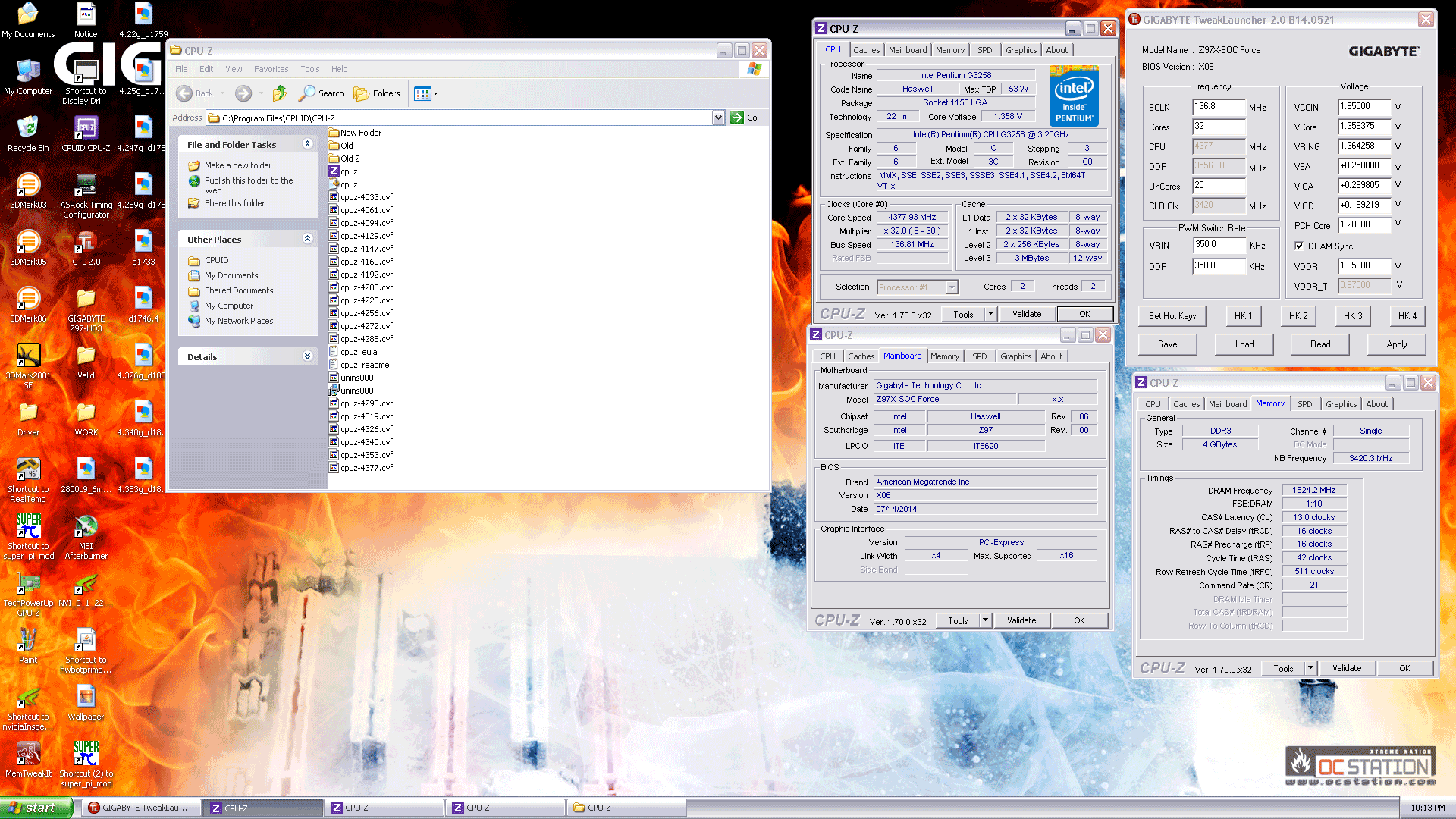The image size is (1456, 819).
Task: Launch TechPowerUp GPU-Z shortcut
Action: tap(28, 594)
